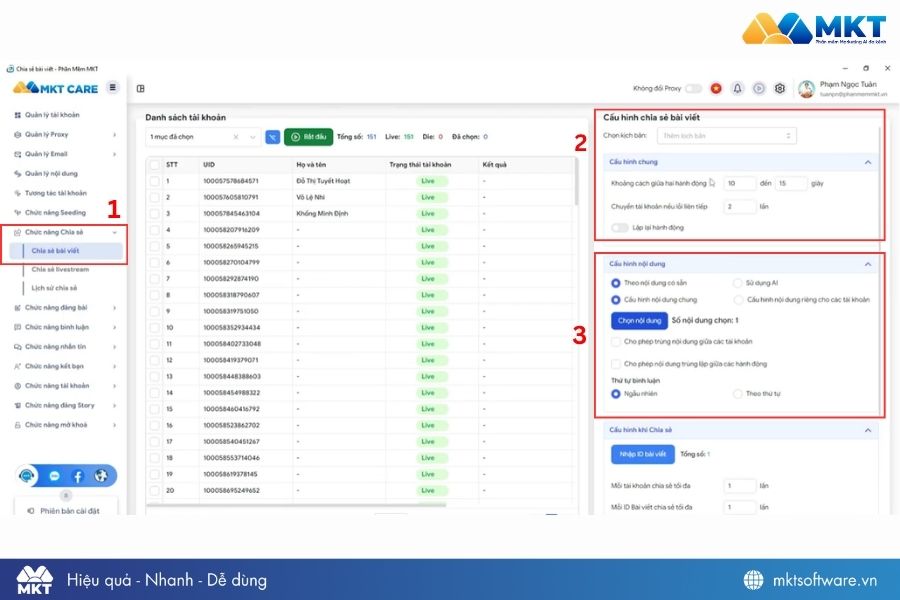Open the notification bell icon
The height and width of the screenshot is (600, 900).
pyautogui.click(x=738, y=88)
